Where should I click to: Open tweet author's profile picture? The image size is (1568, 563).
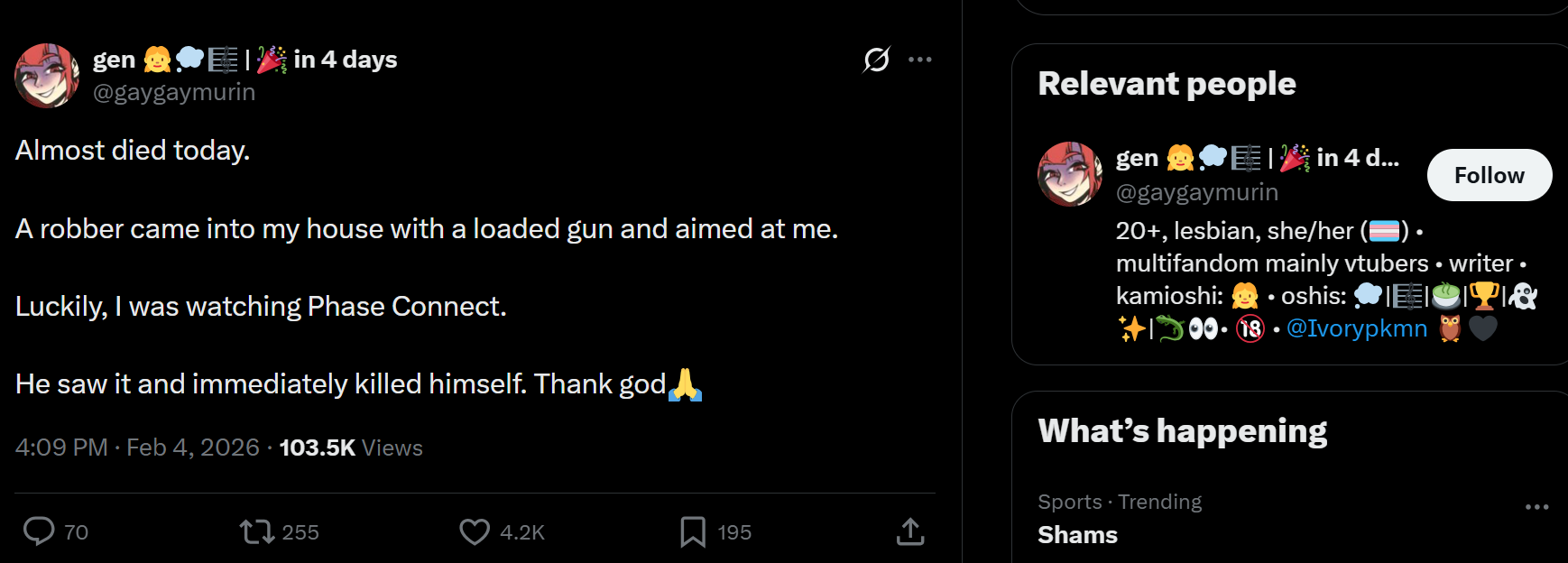pos(47,76)
